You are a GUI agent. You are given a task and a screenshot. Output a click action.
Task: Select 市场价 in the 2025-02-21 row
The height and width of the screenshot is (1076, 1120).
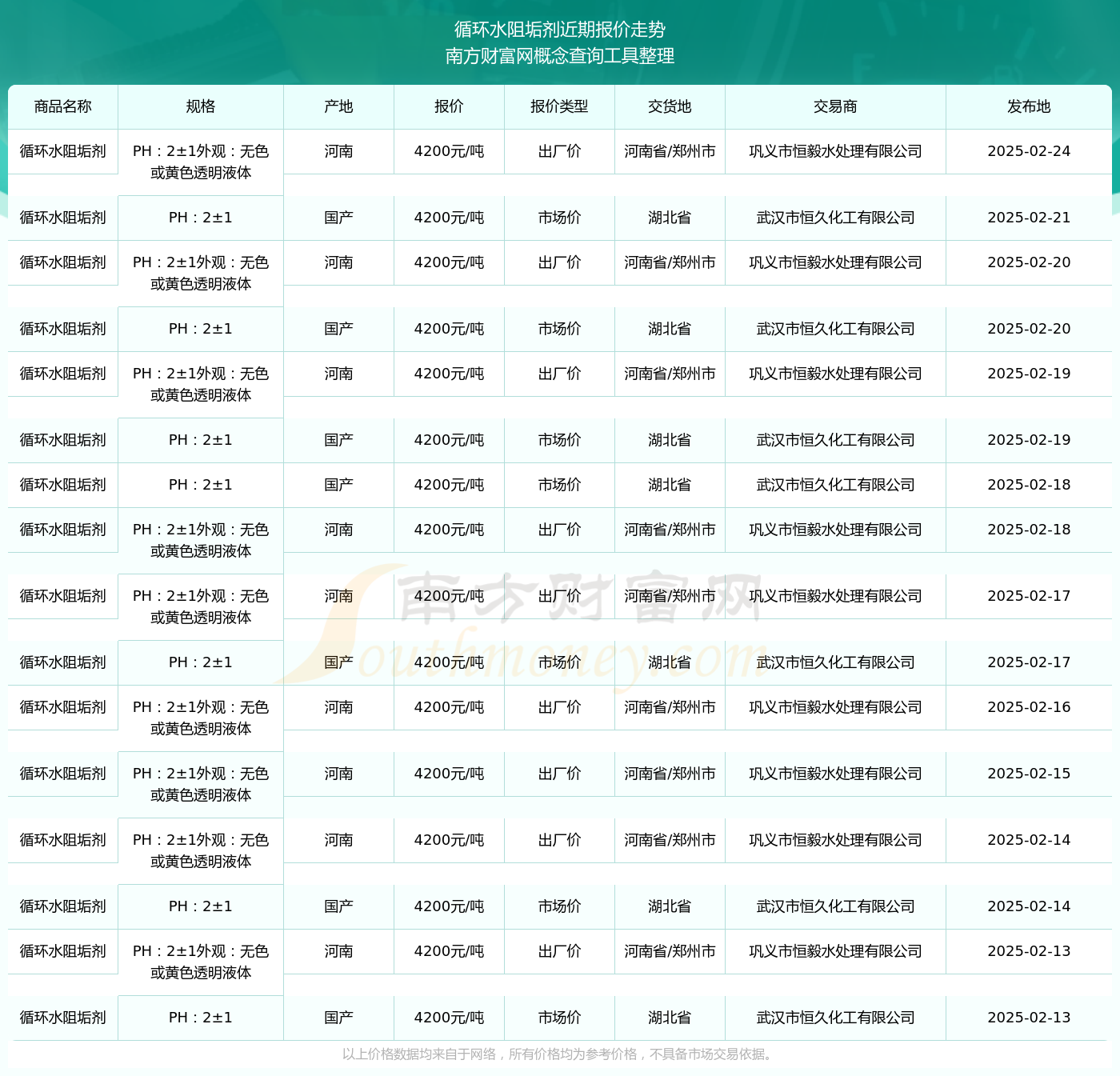[559, 218]
